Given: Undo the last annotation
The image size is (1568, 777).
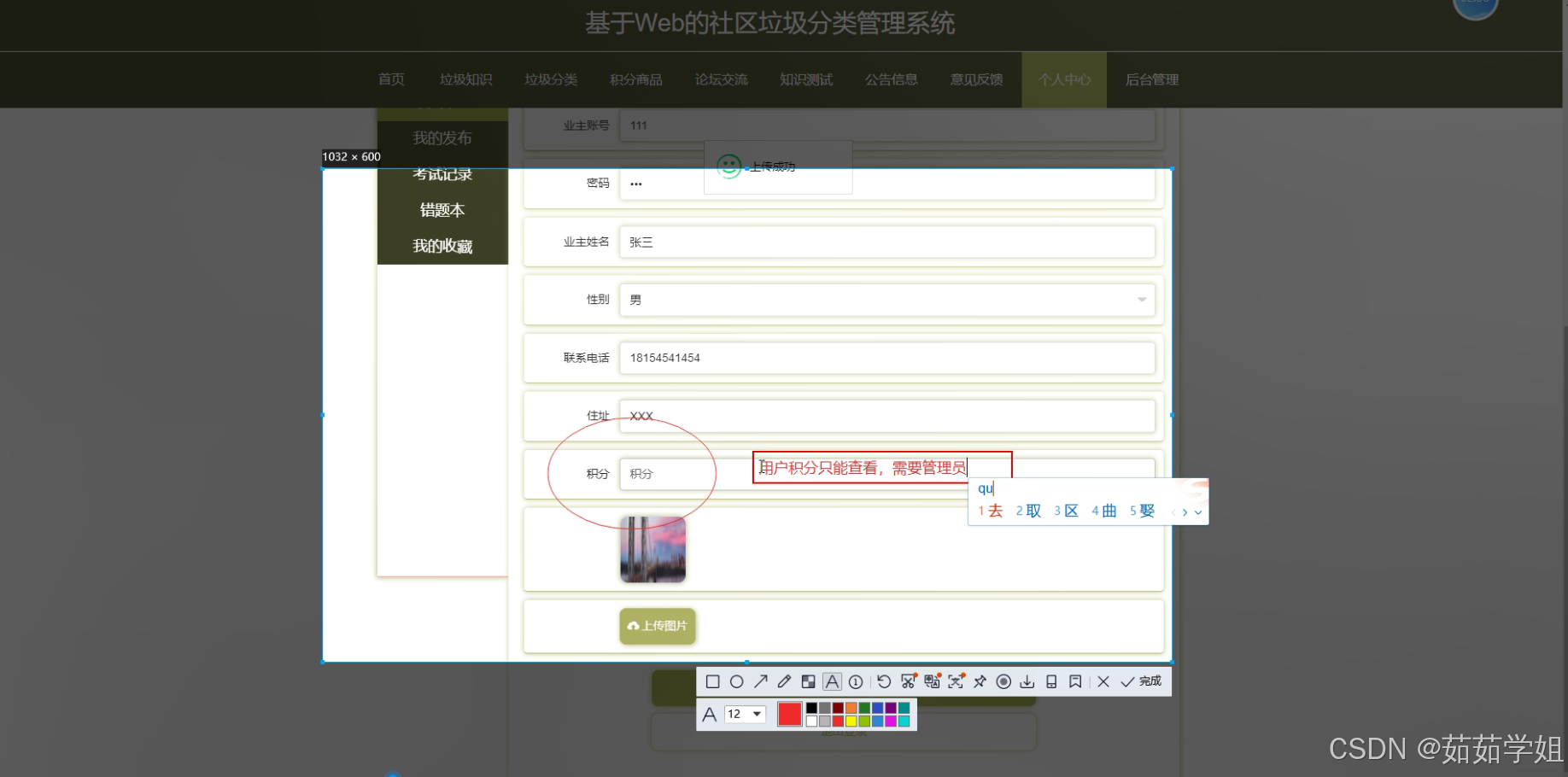Looking at the screenshot, I should [883, 681].
